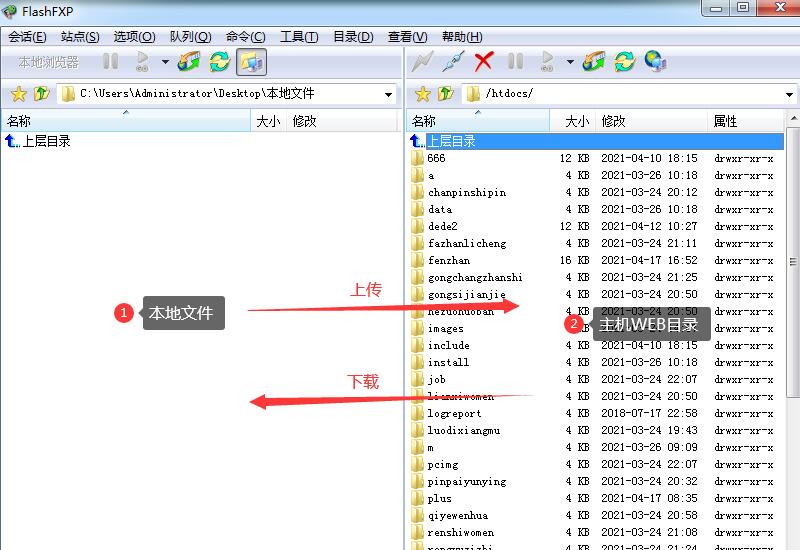Open the remote transfer button dropdown arrow

tap(570, 62)
